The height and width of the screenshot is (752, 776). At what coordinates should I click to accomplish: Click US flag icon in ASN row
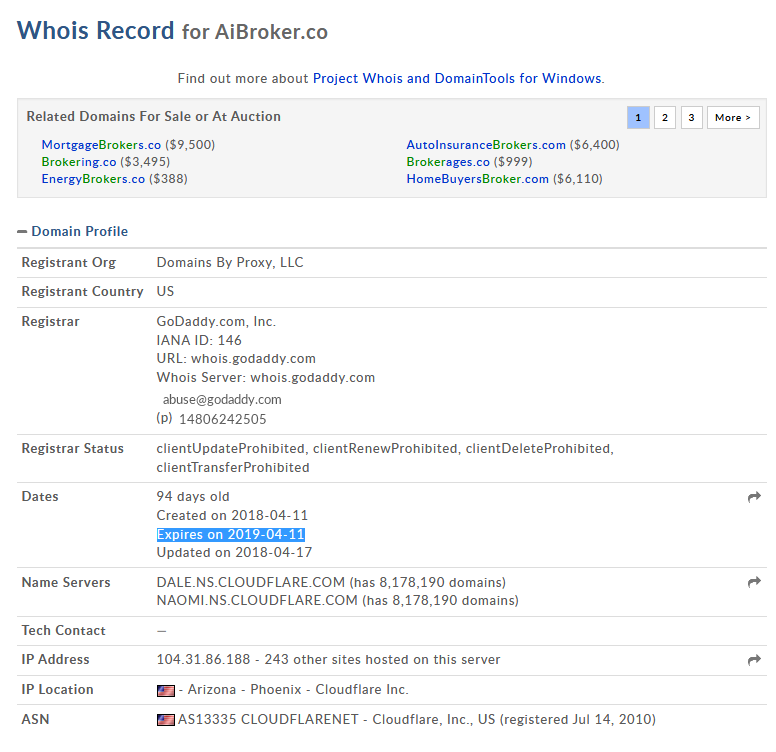coord(166,720)
